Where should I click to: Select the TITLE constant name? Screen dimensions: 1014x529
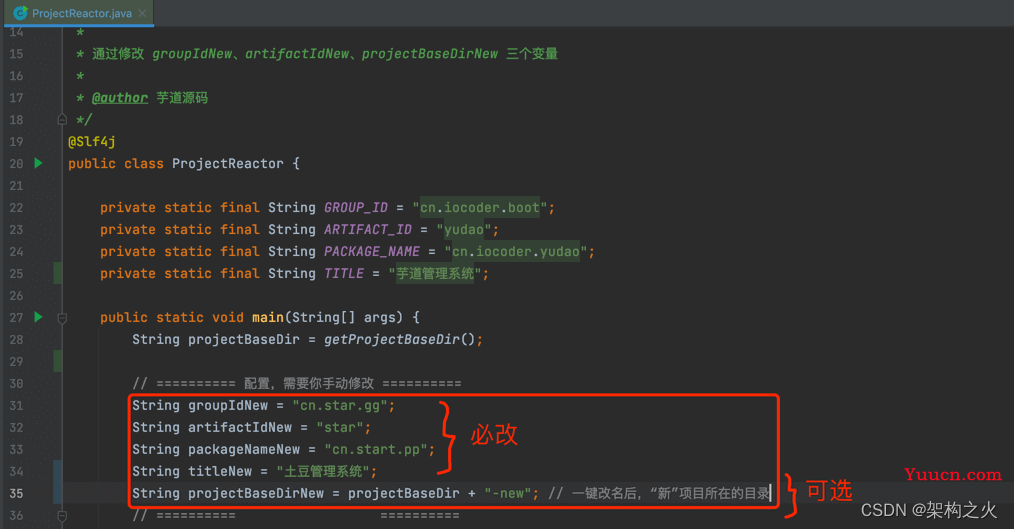(x=344, y=274)
